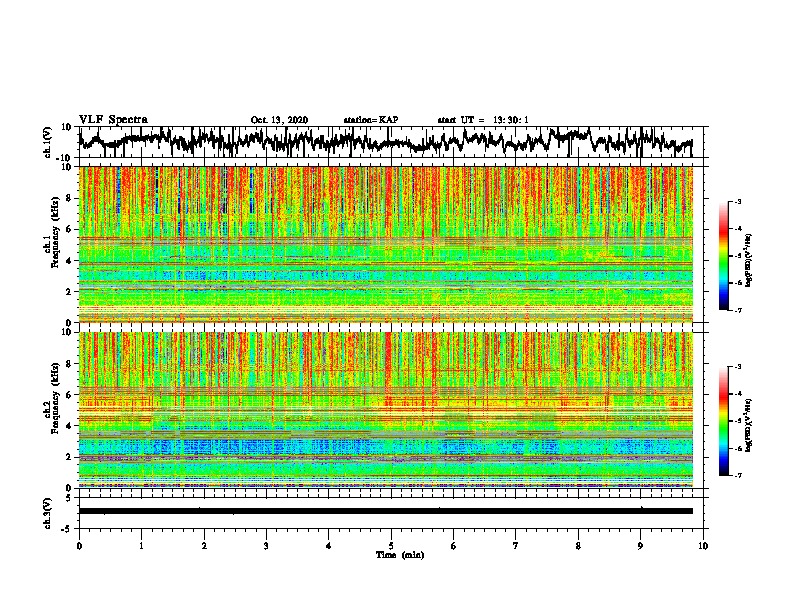
Task: Click the ch.1 'Frequency (kHz)' axis label
Action: tap(55, 233)
